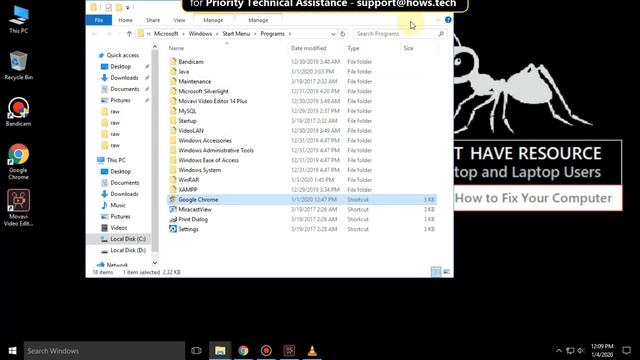Open the This PC desktop icon
Screen dimensions: 640x360
(18, 19)
